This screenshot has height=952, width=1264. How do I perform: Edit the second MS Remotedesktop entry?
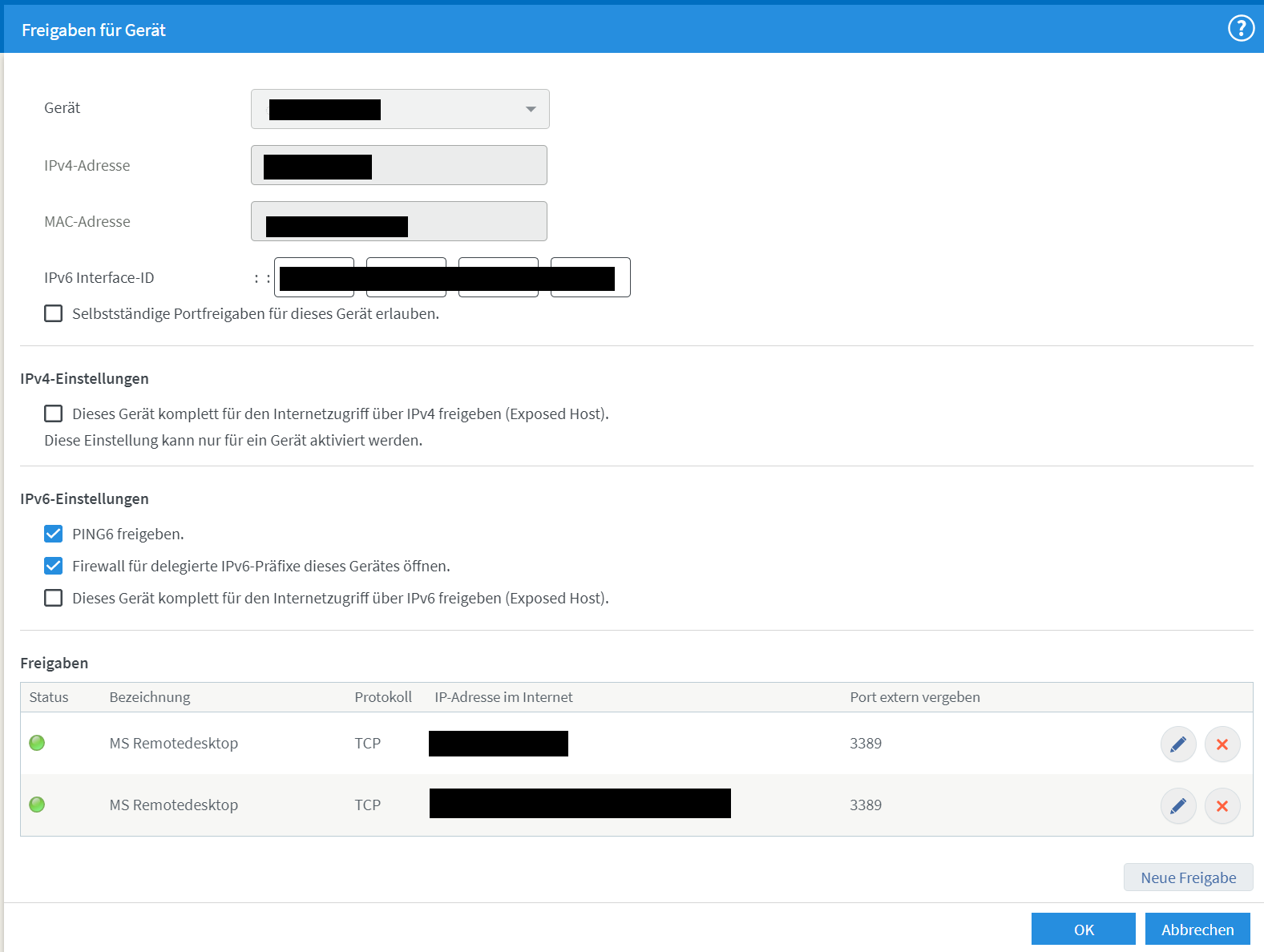pyautogui.click(x=1177, y=806)
